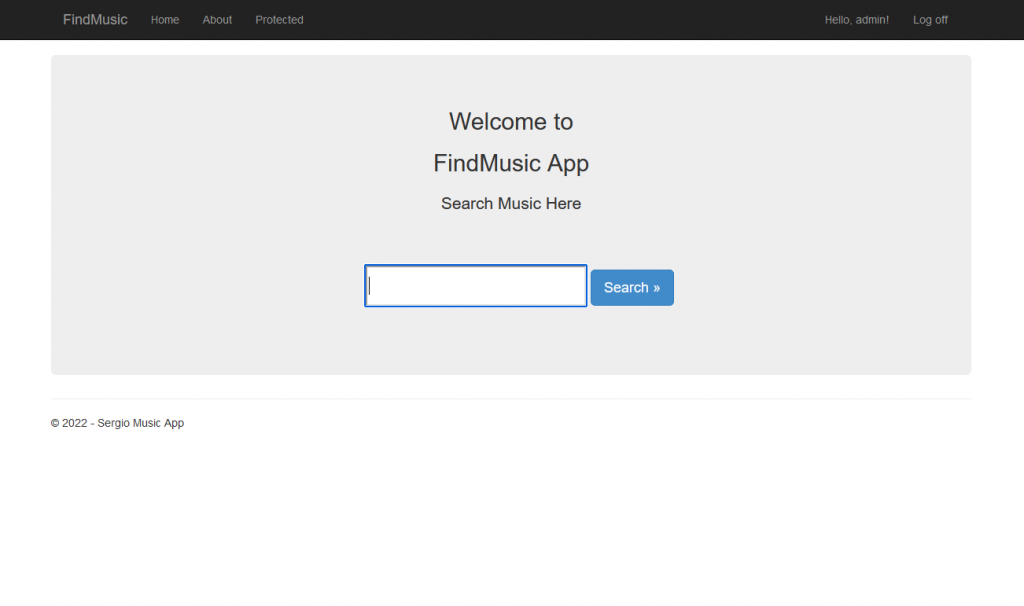1024x606 pixels.
Task: Open the Sergio Music App footer link
Action: tap(139, 422)
